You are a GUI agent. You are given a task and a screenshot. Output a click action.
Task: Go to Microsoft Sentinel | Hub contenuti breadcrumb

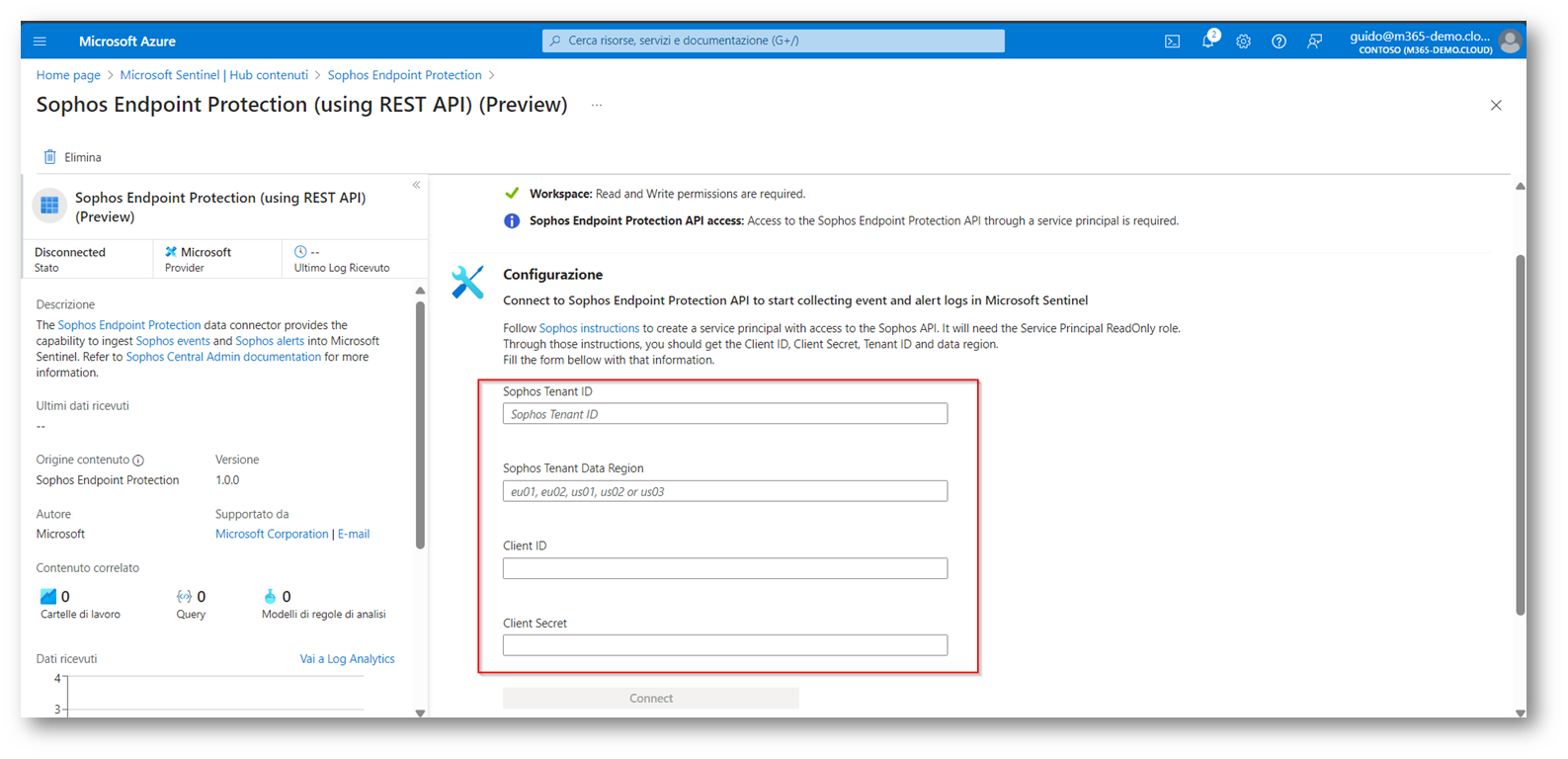(214, 75)
